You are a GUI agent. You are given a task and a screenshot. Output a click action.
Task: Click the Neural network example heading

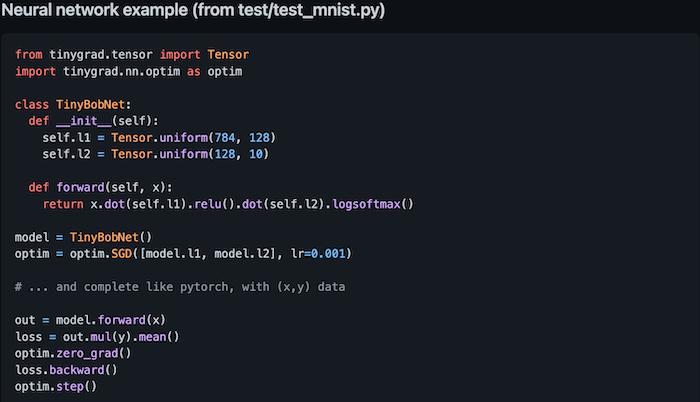[194, 12]
